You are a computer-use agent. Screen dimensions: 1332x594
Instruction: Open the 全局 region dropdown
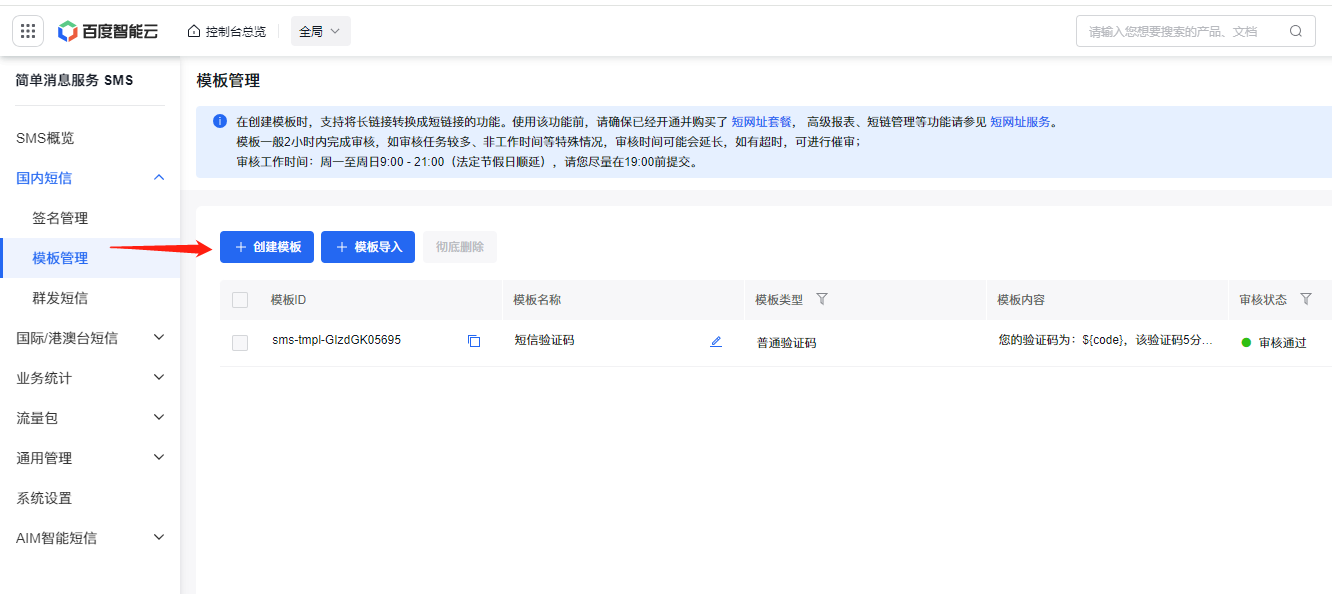tap(320, 31)
